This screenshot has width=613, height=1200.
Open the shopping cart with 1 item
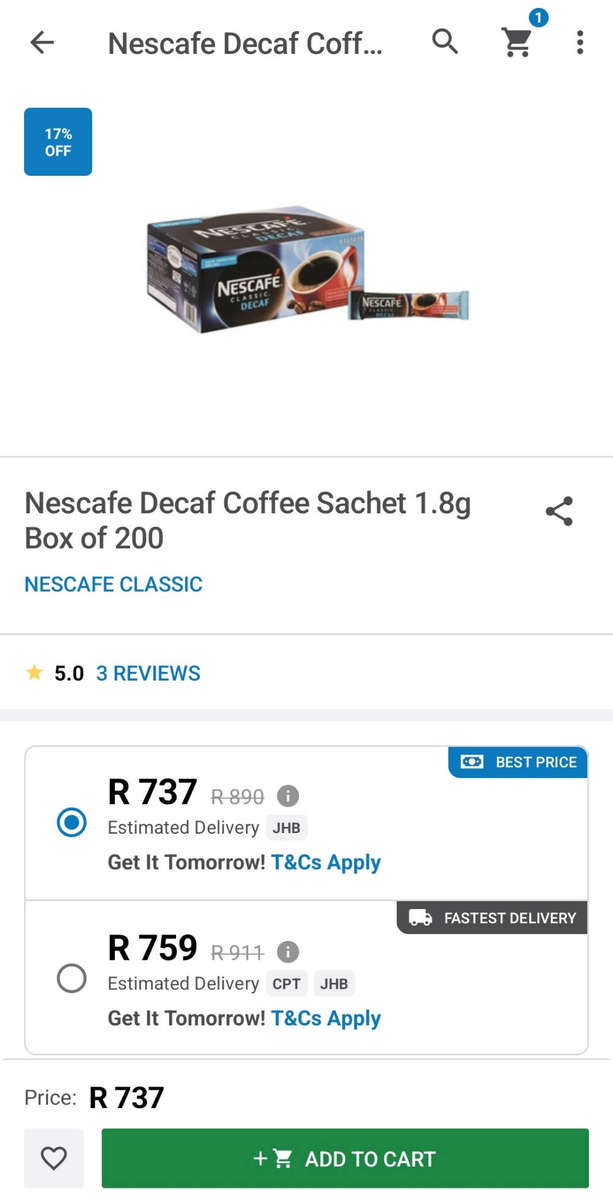point(517,44)
